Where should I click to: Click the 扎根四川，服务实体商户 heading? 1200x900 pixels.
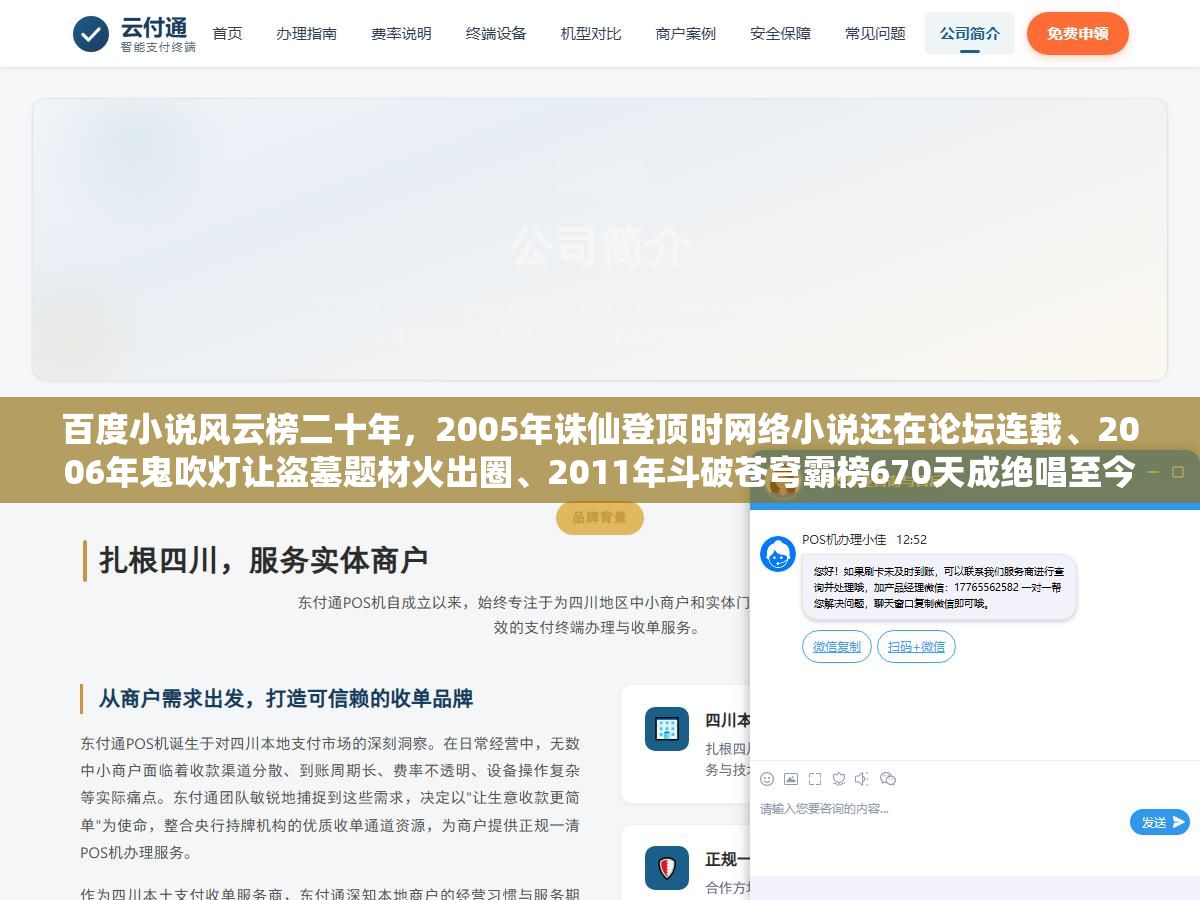coord(263,560)
